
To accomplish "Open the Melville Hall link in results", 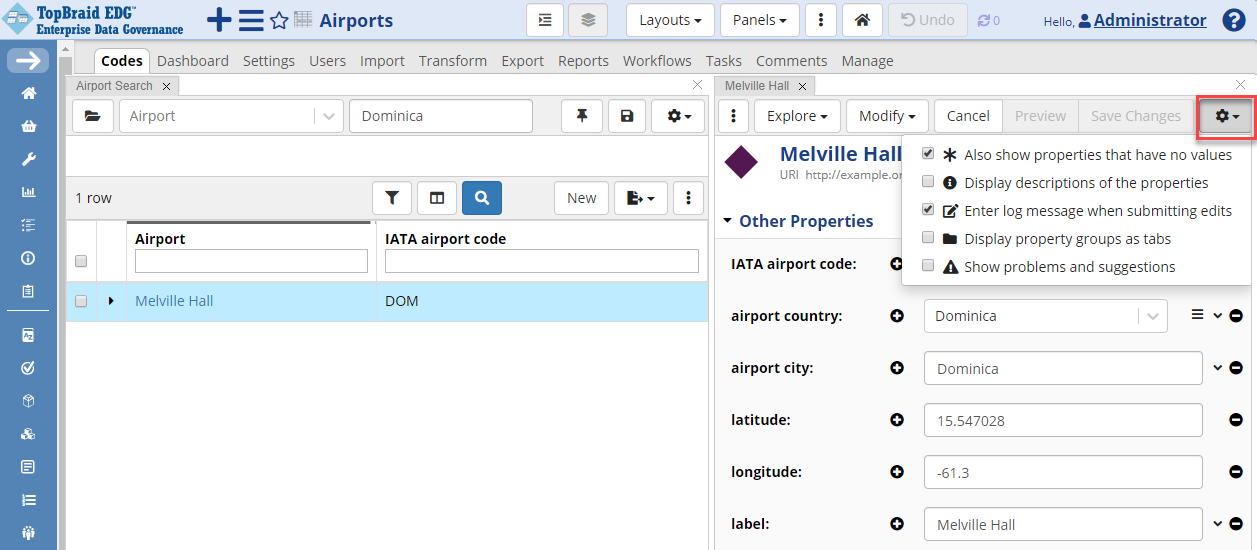I will point(174,301).
